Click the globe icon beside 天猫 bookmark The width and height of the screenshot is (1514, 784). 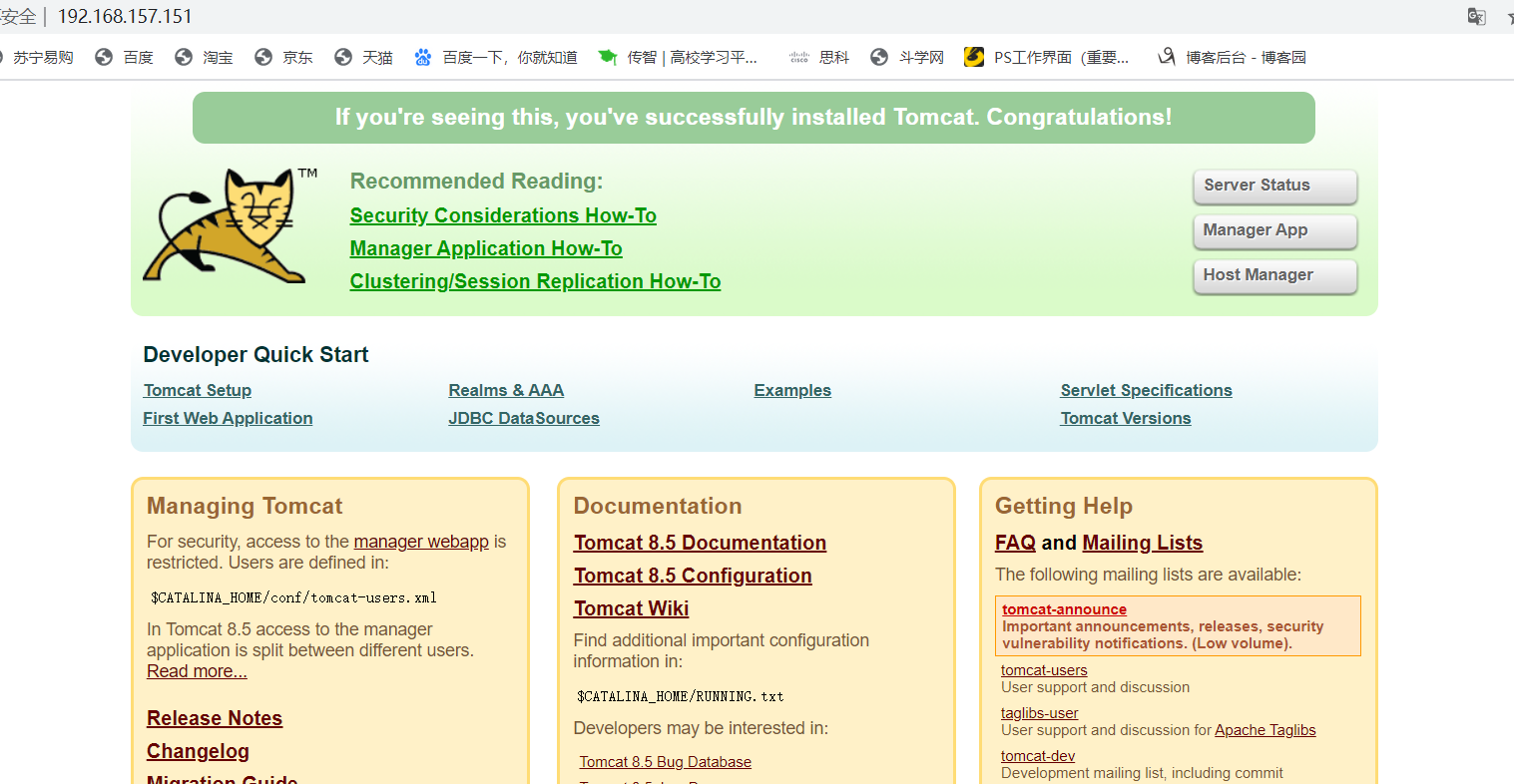(x=343, y=58)
